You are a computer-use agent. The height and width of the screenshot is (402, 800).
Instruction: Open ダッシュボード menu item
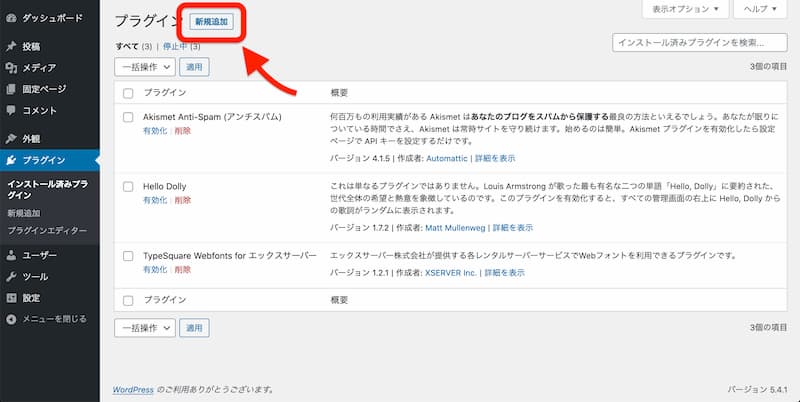(52, 18)
